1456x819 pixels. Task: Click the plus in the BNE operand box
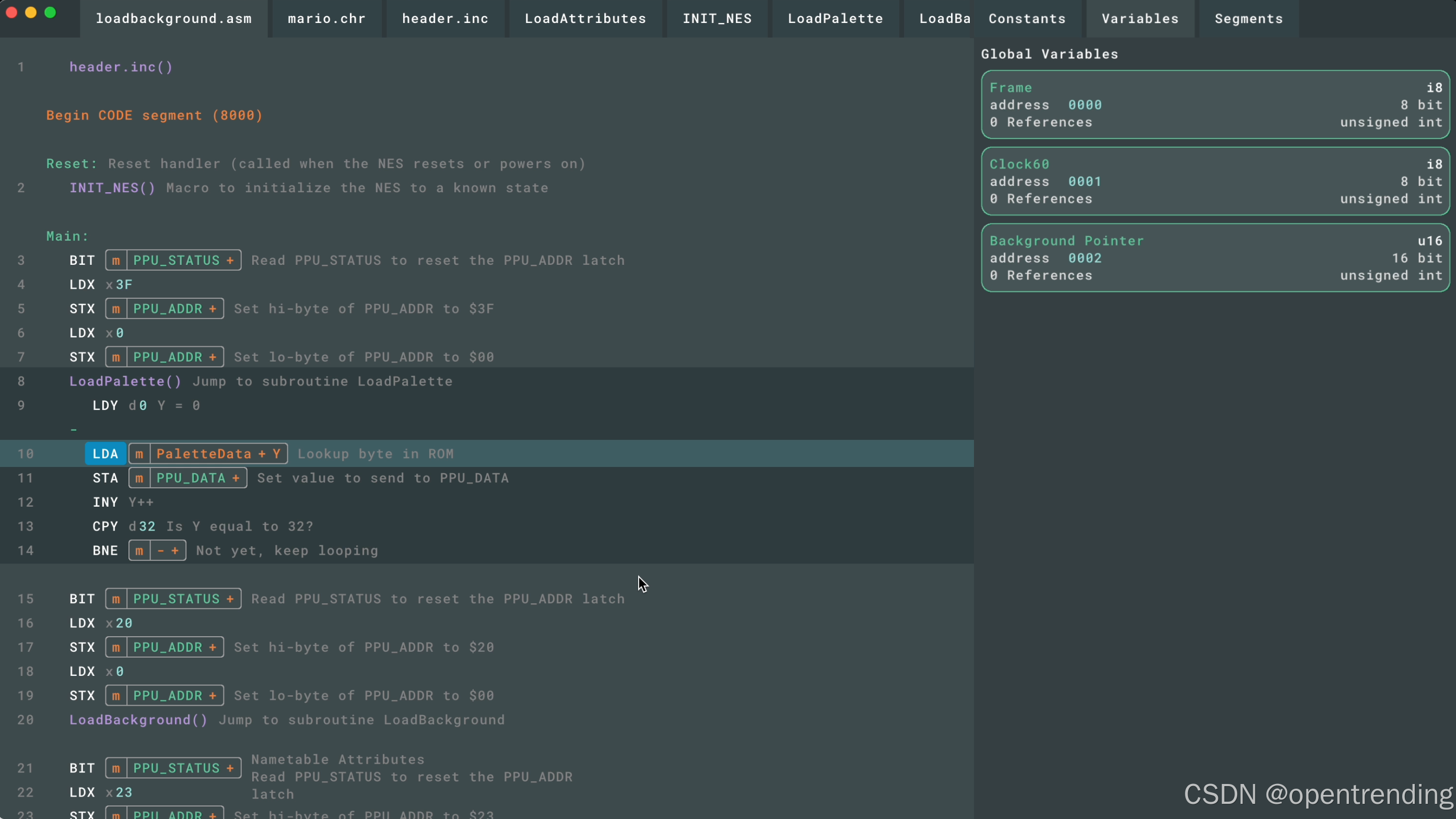pos(175,551)
